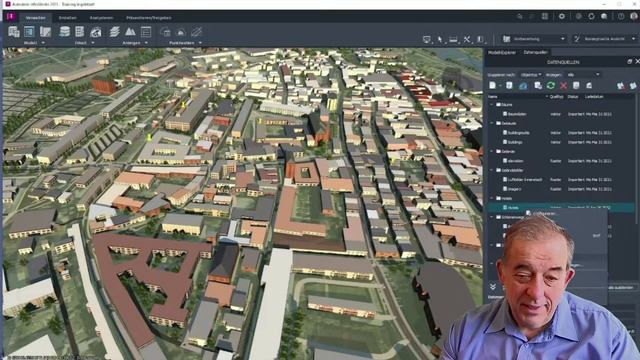Image resolution: width=640 pixels, height=360 pixels.
Task: Click the ruler measure tool icon
Action: pos(453,39)
